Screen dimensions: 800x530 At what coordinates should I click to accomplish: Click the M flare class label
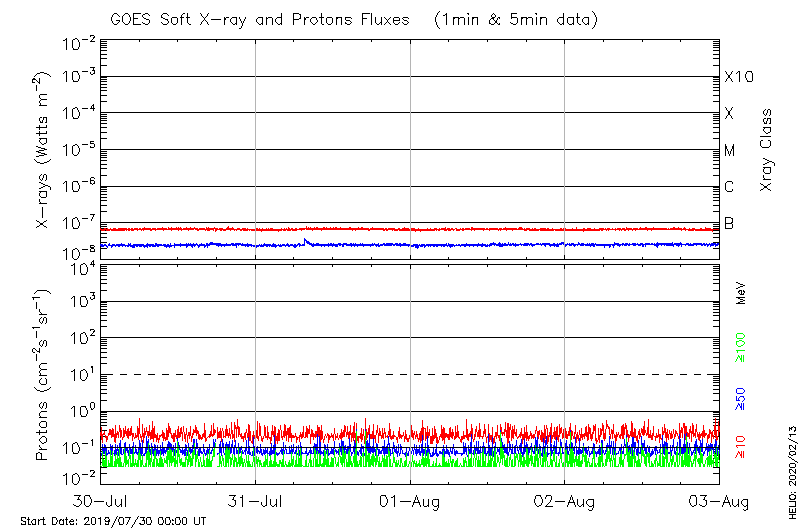tap(730, 151)
